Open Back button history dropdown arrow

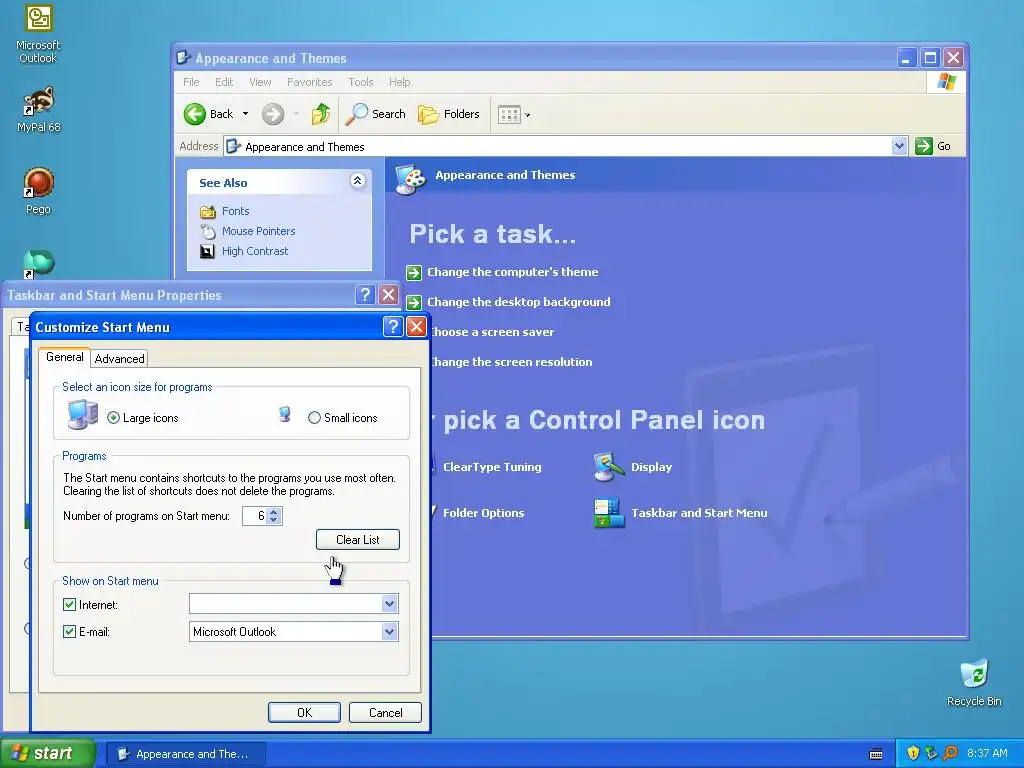click(246, 114)
